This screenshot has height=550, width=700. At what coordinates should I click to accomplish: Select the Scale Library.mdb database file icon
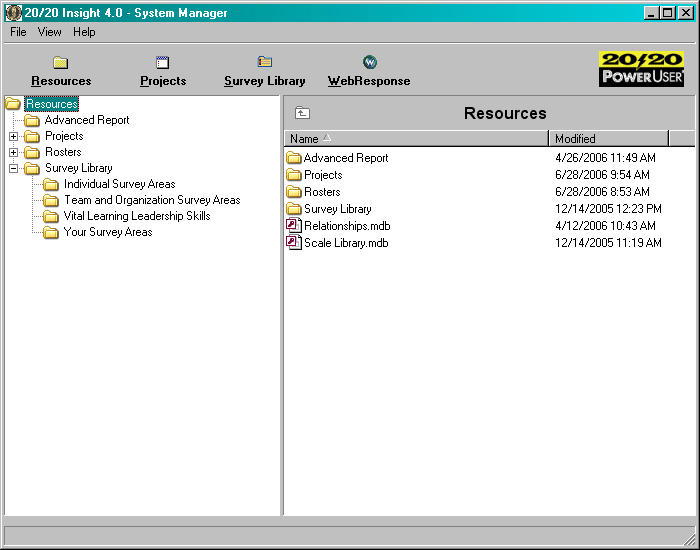pos(293,242)
